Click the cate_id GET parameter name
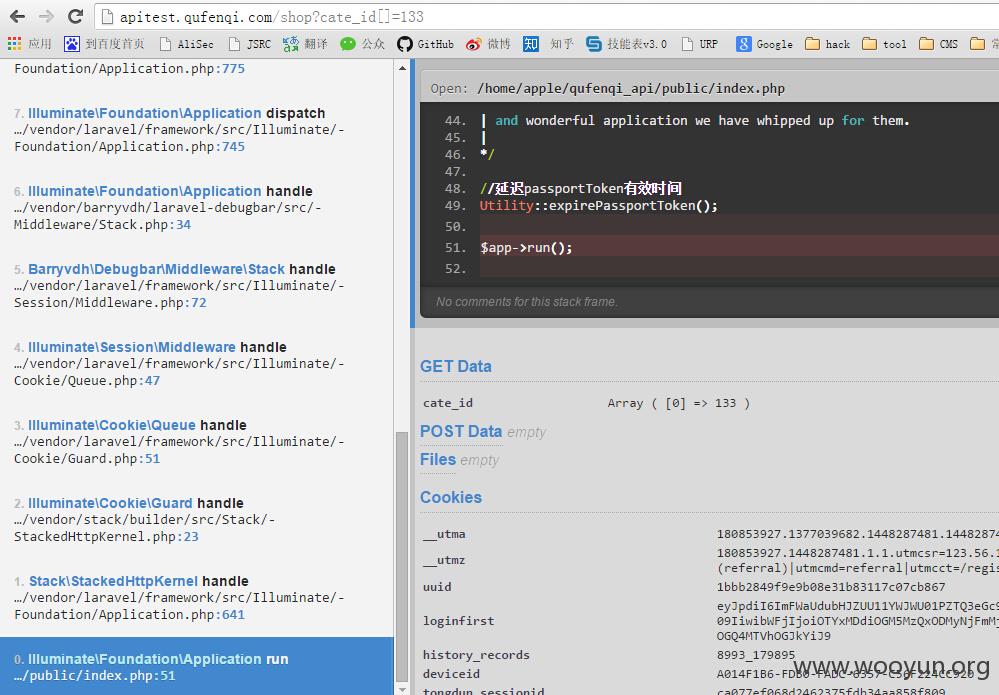 448,403
